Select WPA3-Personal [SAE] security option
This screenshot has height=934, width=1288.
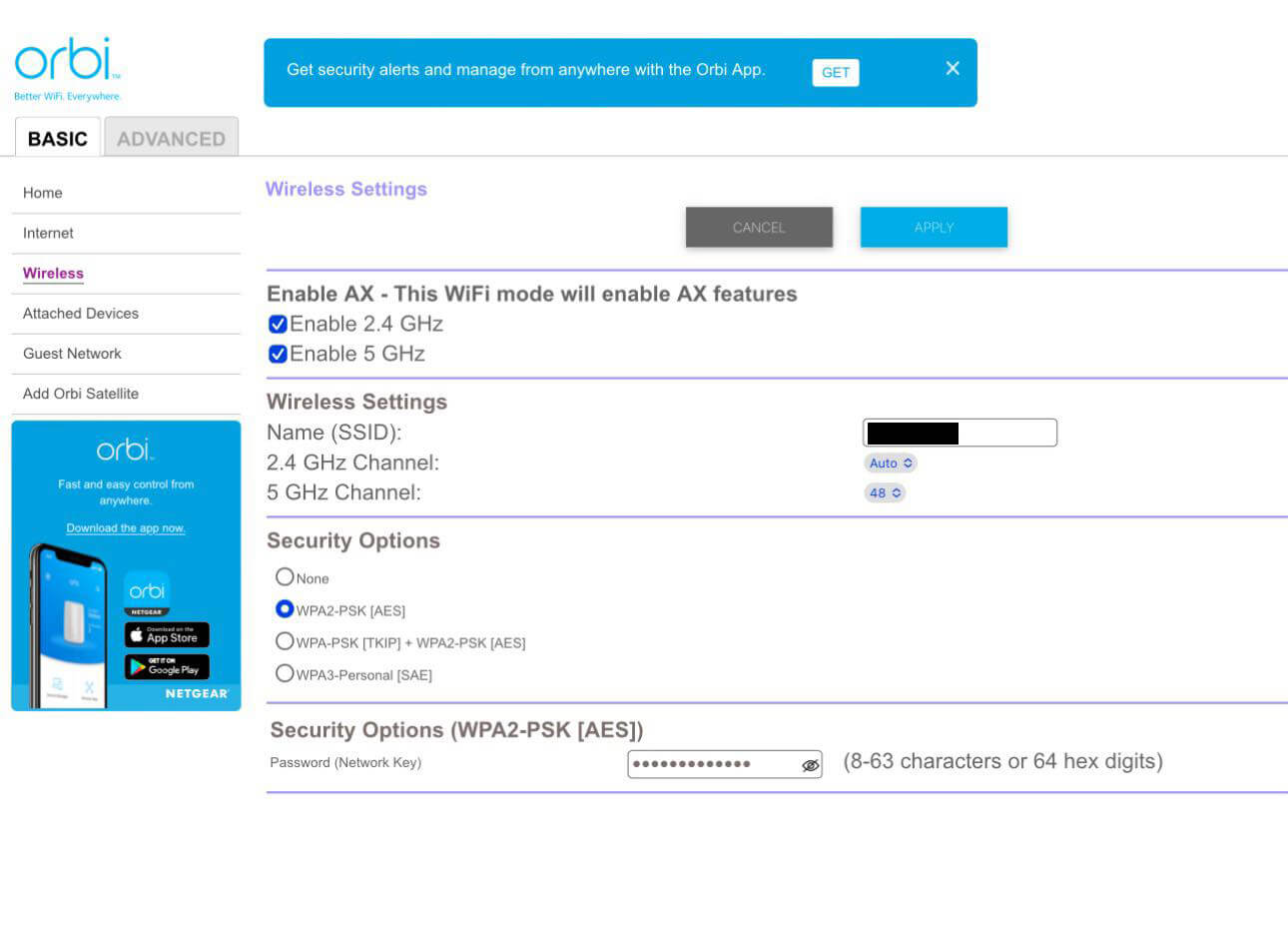(x=285, y=673)
